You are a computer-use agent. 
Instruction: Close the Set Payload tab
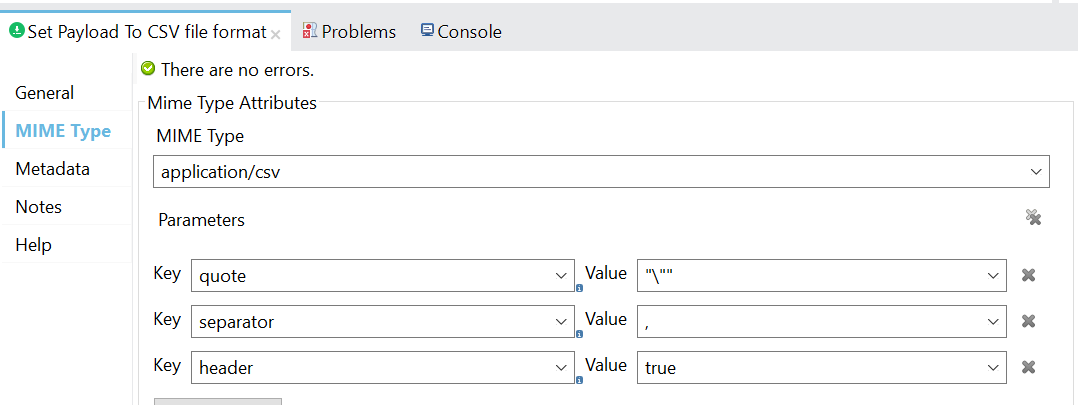pos(276,33)
